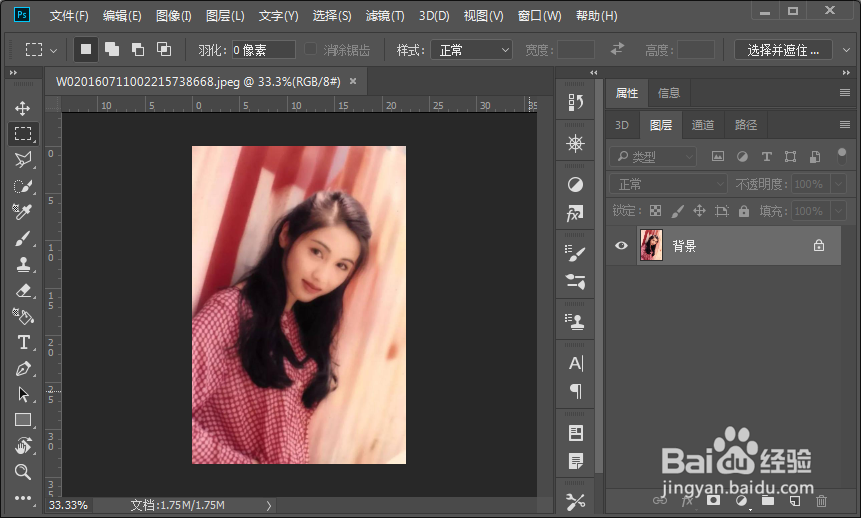This screenshot has width=861, height=518.
Task: Expand status bar info arrow
Action: [x=269, y=505]
